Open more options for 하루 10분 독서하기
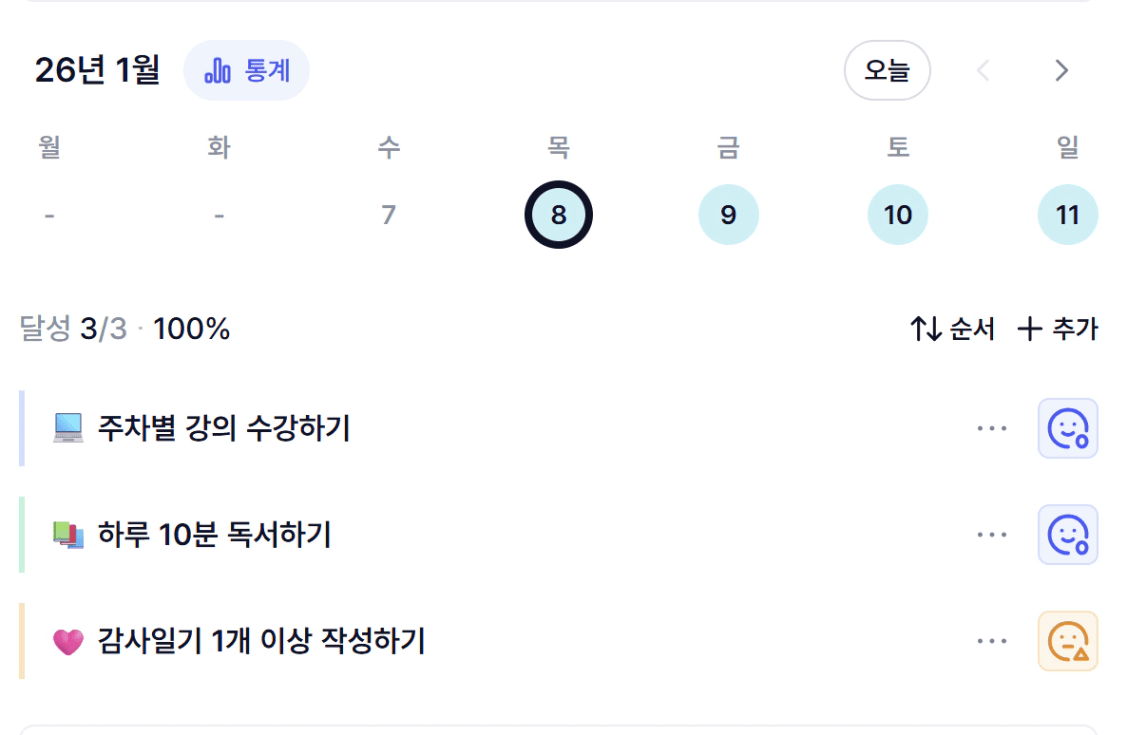 [992, 535]
